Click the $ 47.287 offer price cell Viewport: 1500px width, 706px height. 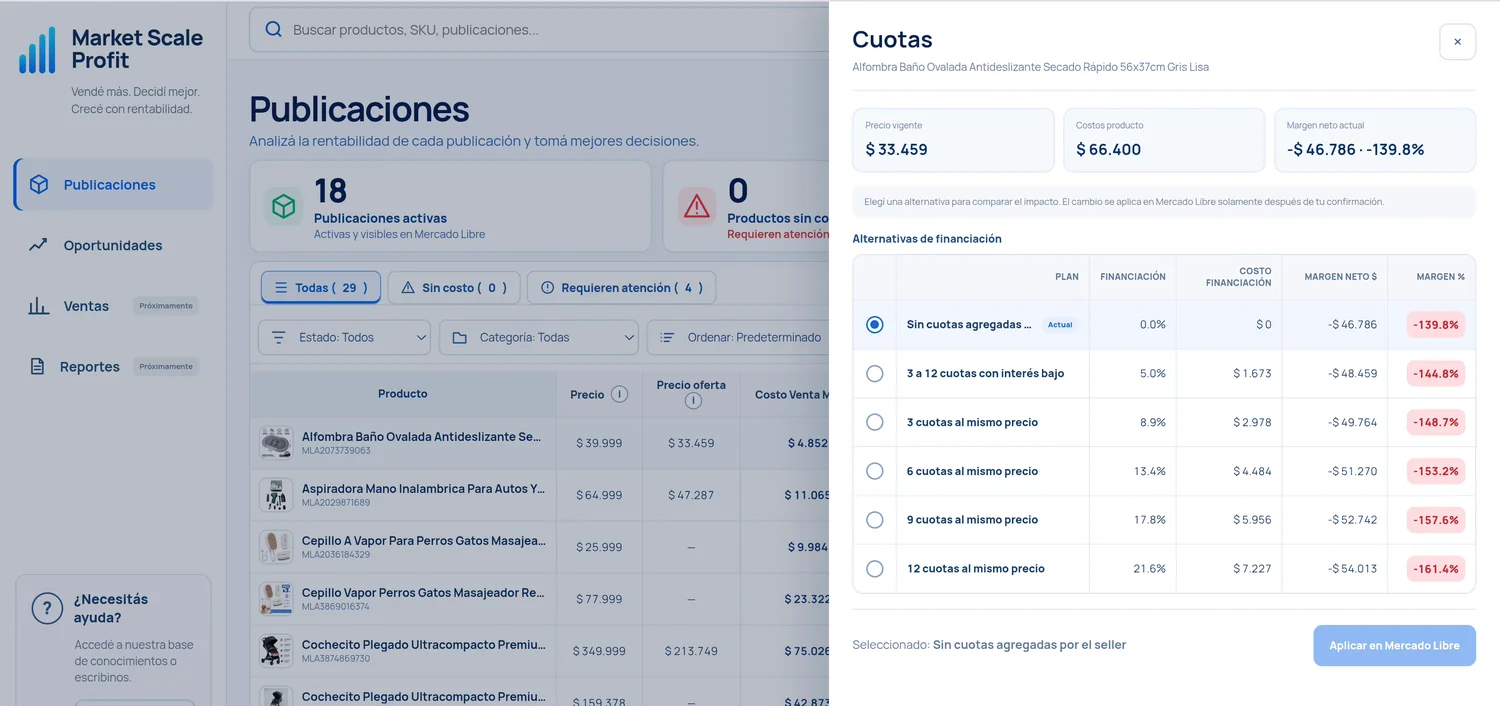pos(691,495)
